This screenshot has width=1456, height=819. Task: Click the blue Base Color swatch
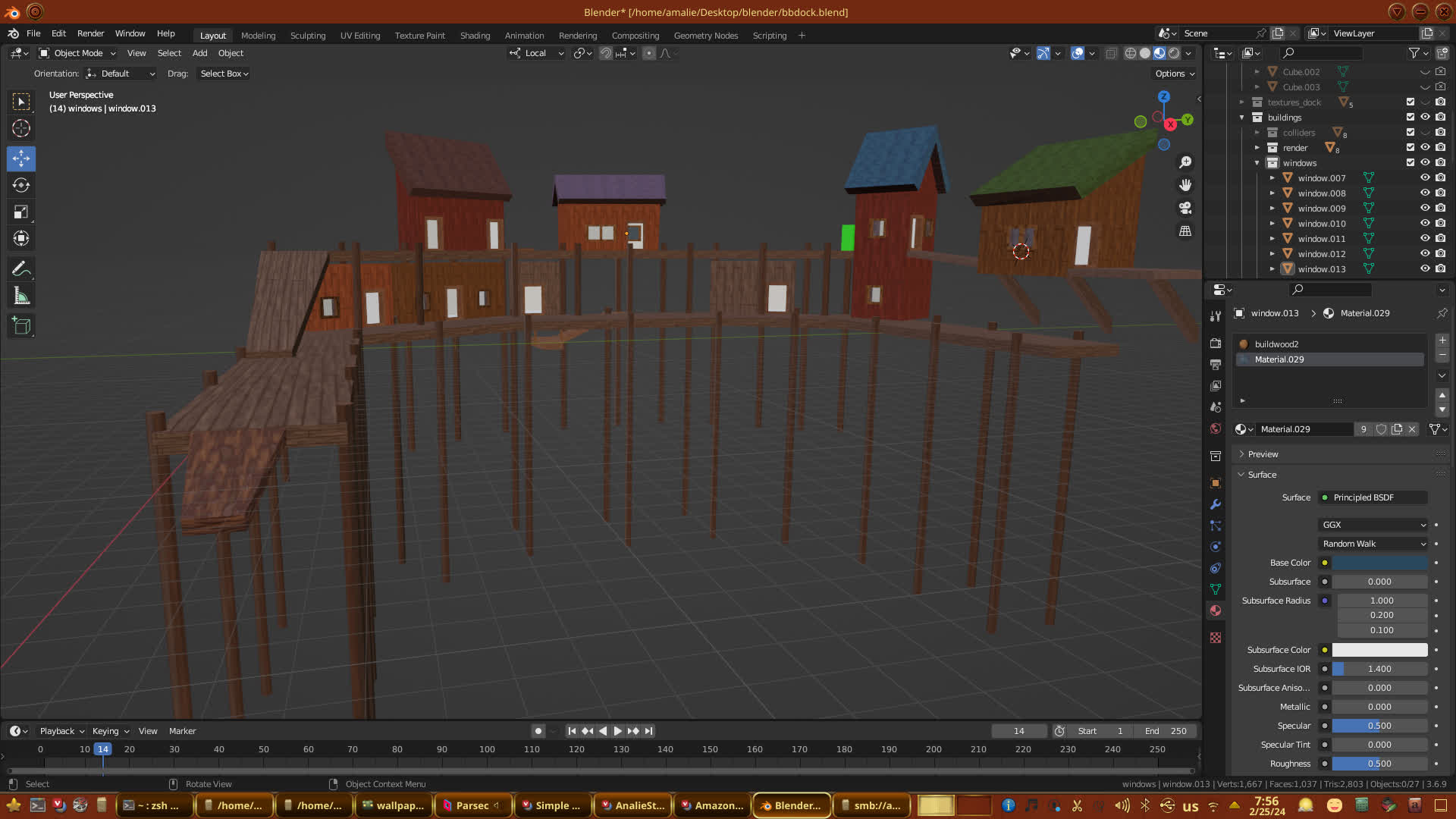[1379, 563]
